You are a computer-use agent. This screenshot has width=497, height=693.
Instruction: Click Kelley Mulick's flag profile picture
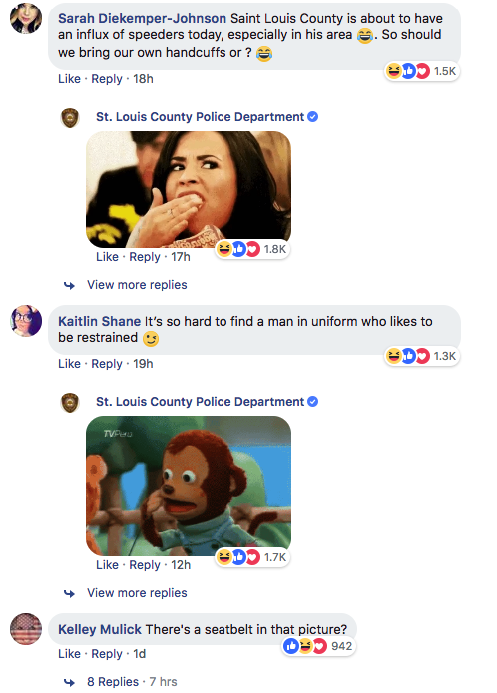coord(26,628)
